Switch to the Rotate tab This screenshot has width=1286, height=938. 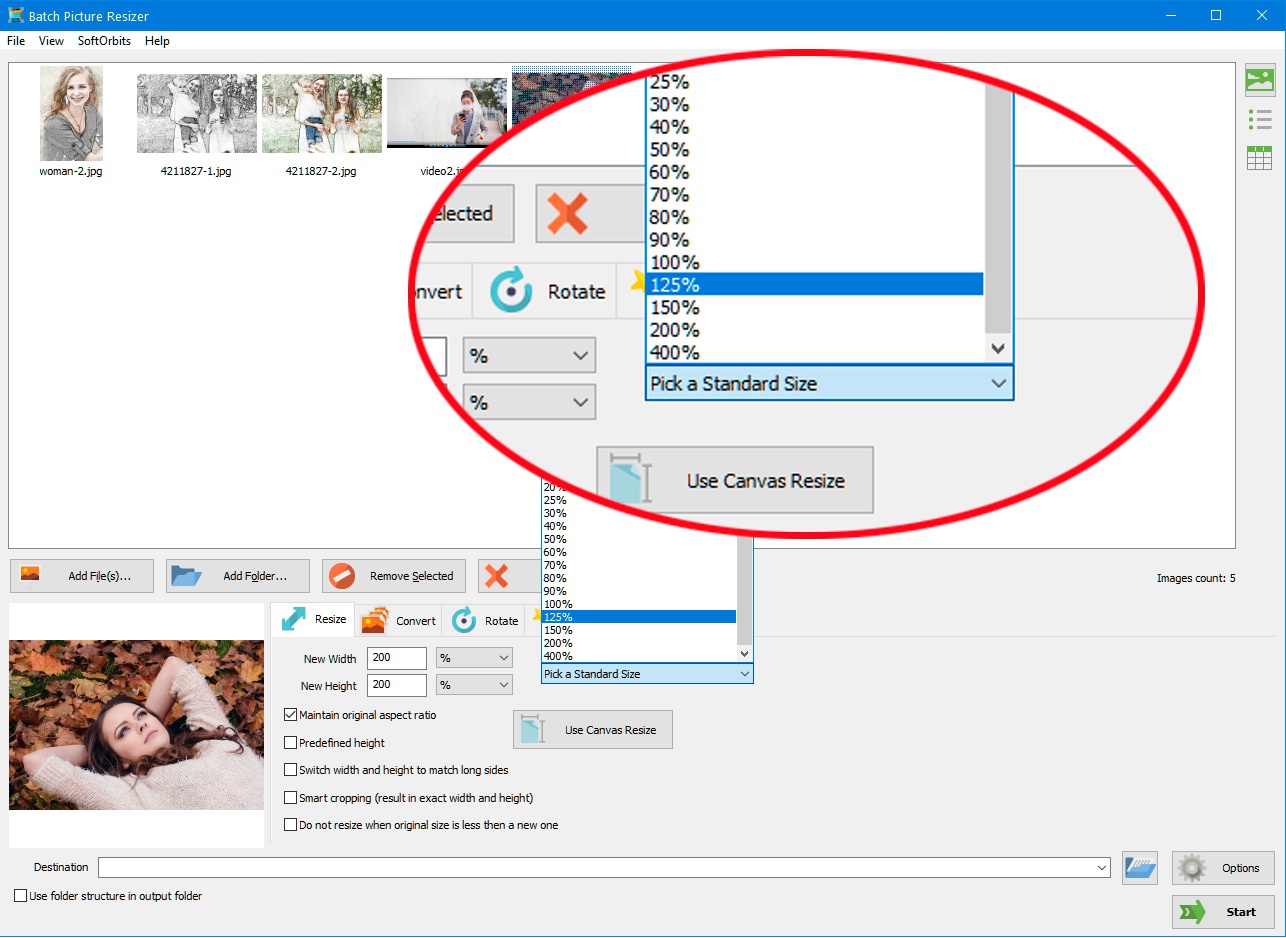(x=486, y=621)
